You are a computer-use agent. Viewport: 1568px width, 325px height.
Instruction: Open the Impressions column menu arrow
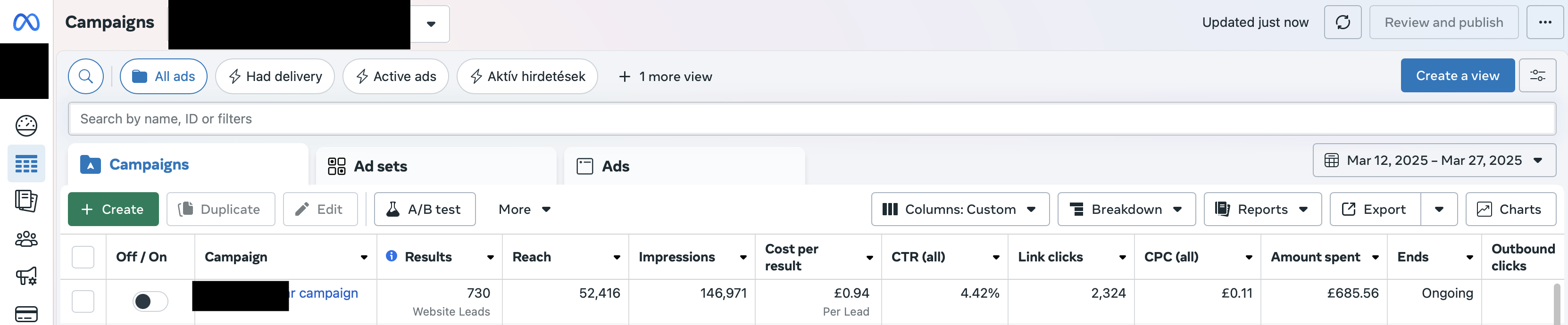(743, 258)
